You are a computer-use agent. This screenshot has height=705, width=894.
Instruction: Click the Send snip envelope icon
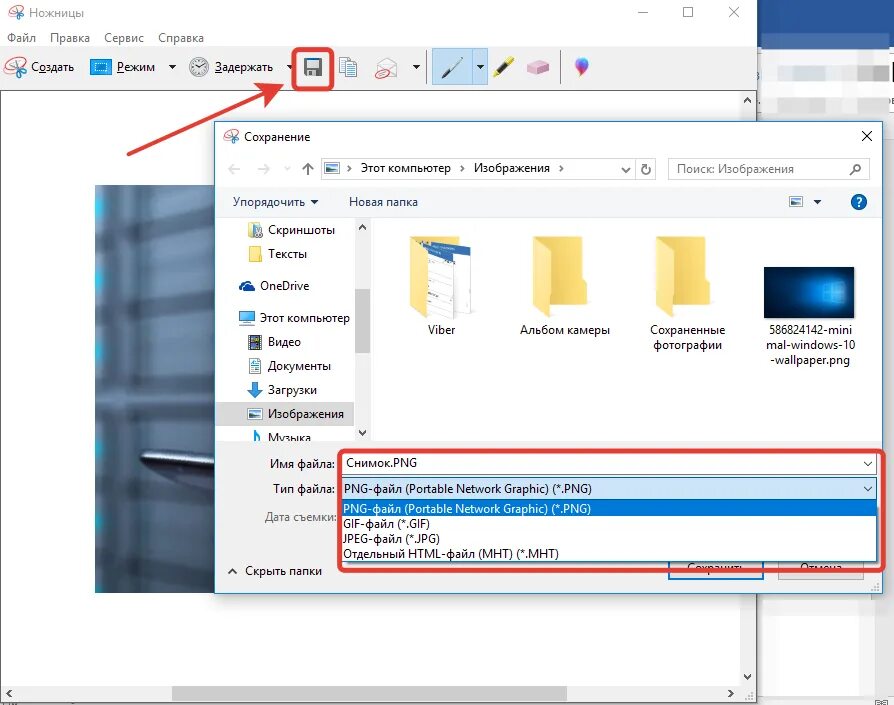(x=386, y=68)
